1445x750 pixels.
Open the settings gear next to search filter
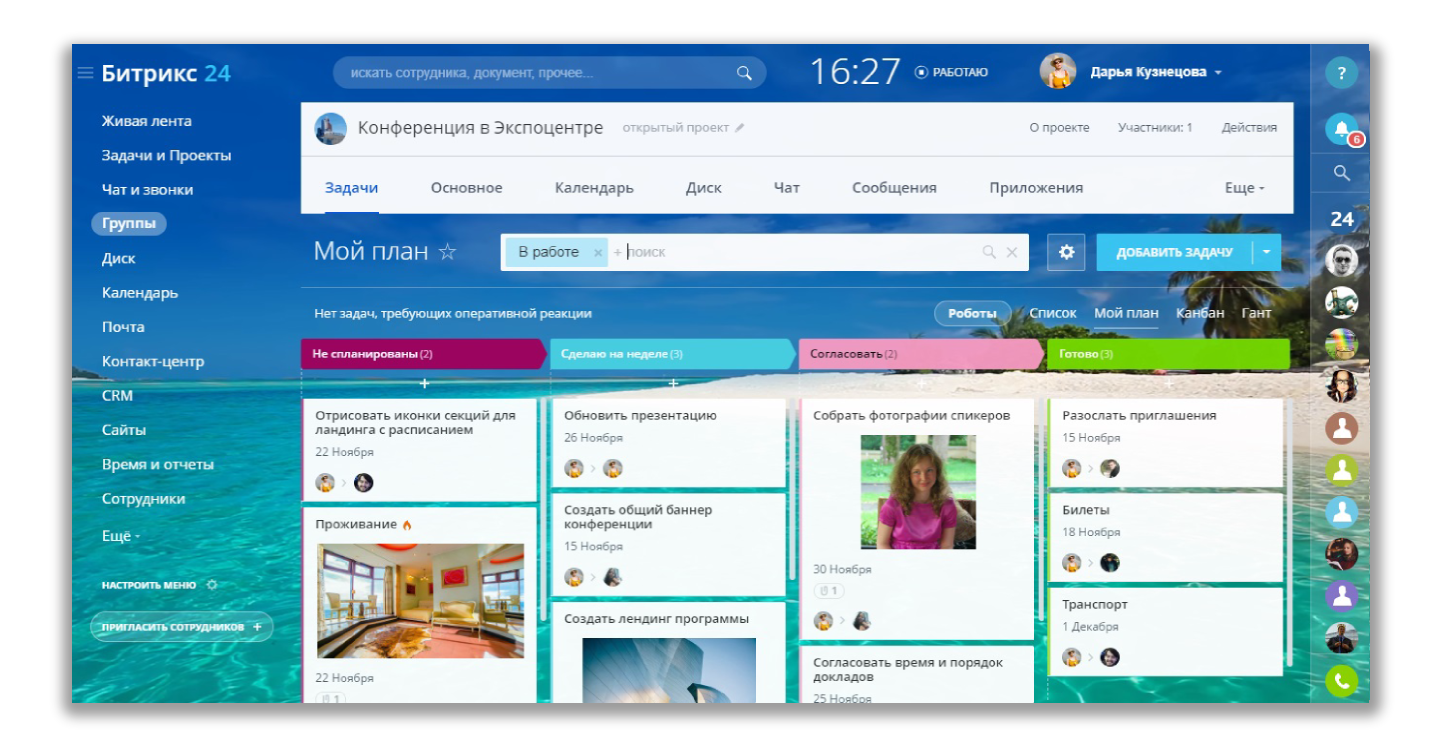click(x=1066, y=253)
